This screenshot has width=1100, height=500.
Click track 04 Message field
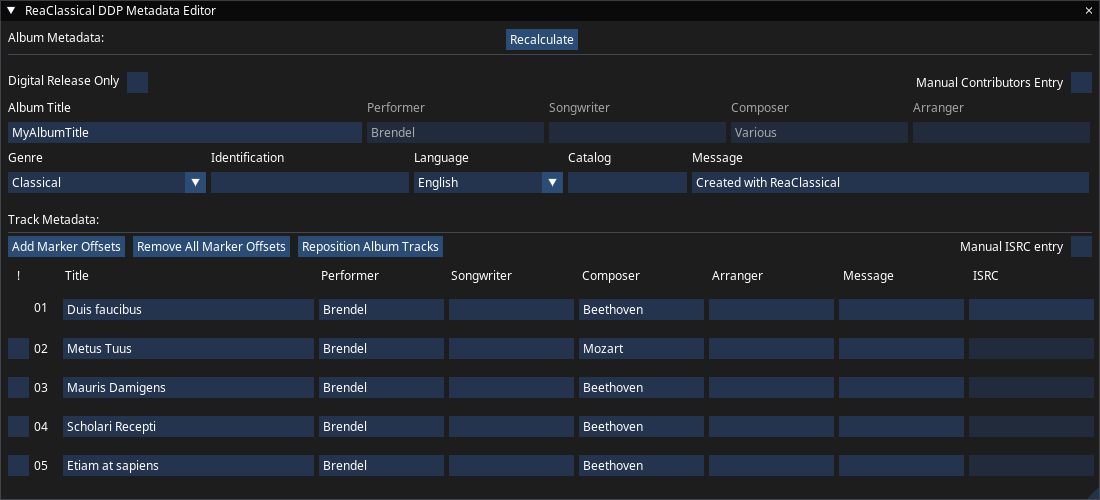[901, 426]
